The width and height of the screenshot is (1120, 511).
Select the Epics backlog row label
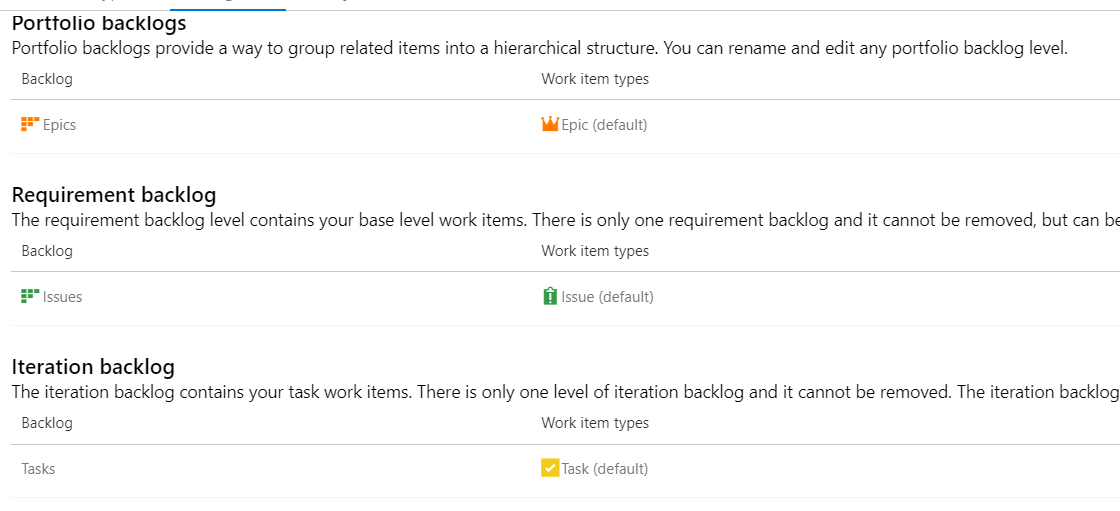(x=59, y=125)
